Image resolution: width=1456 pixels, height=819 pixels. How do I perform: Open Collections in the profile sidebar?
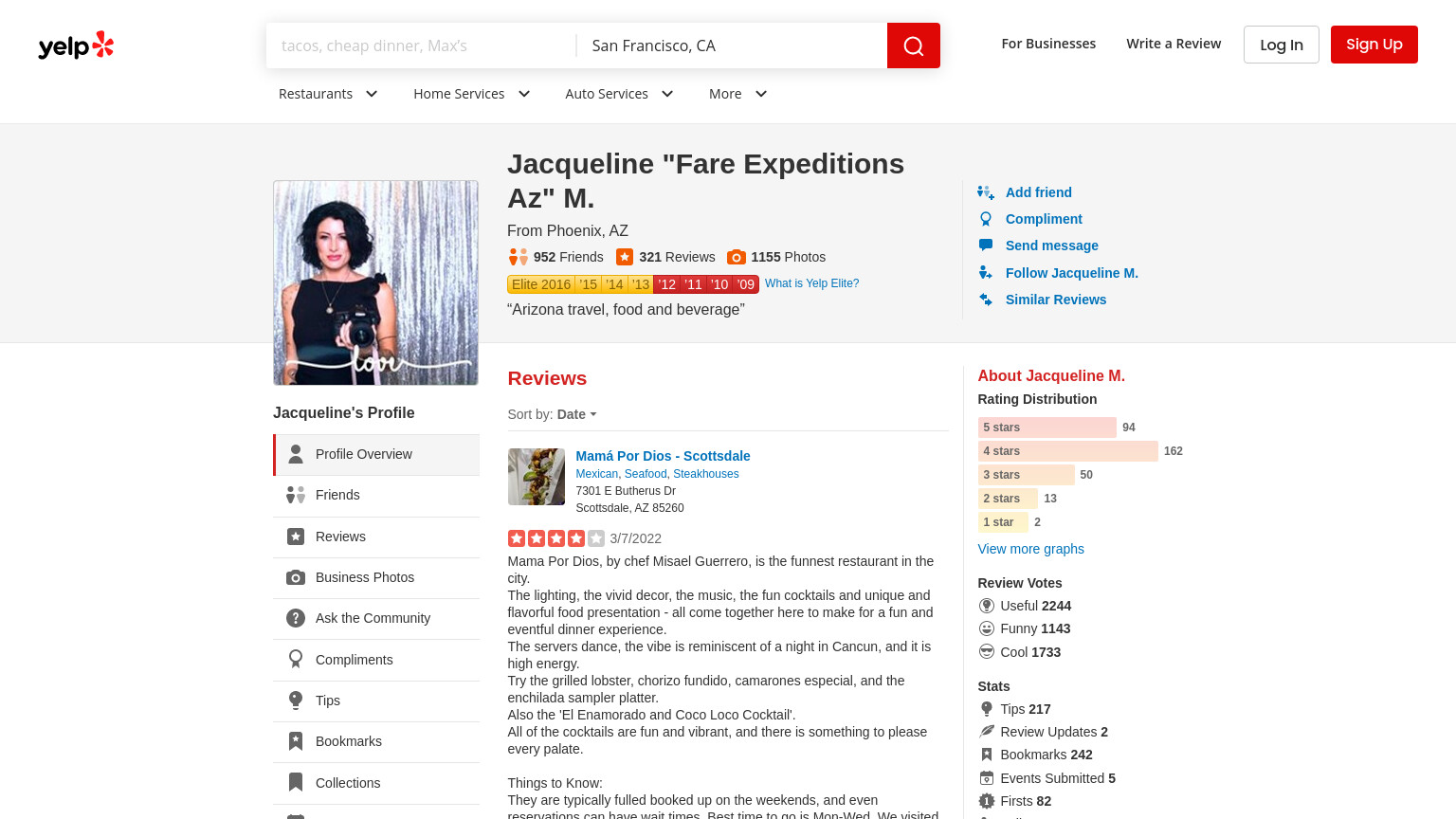pyautogui.click(x=376, y=783)
